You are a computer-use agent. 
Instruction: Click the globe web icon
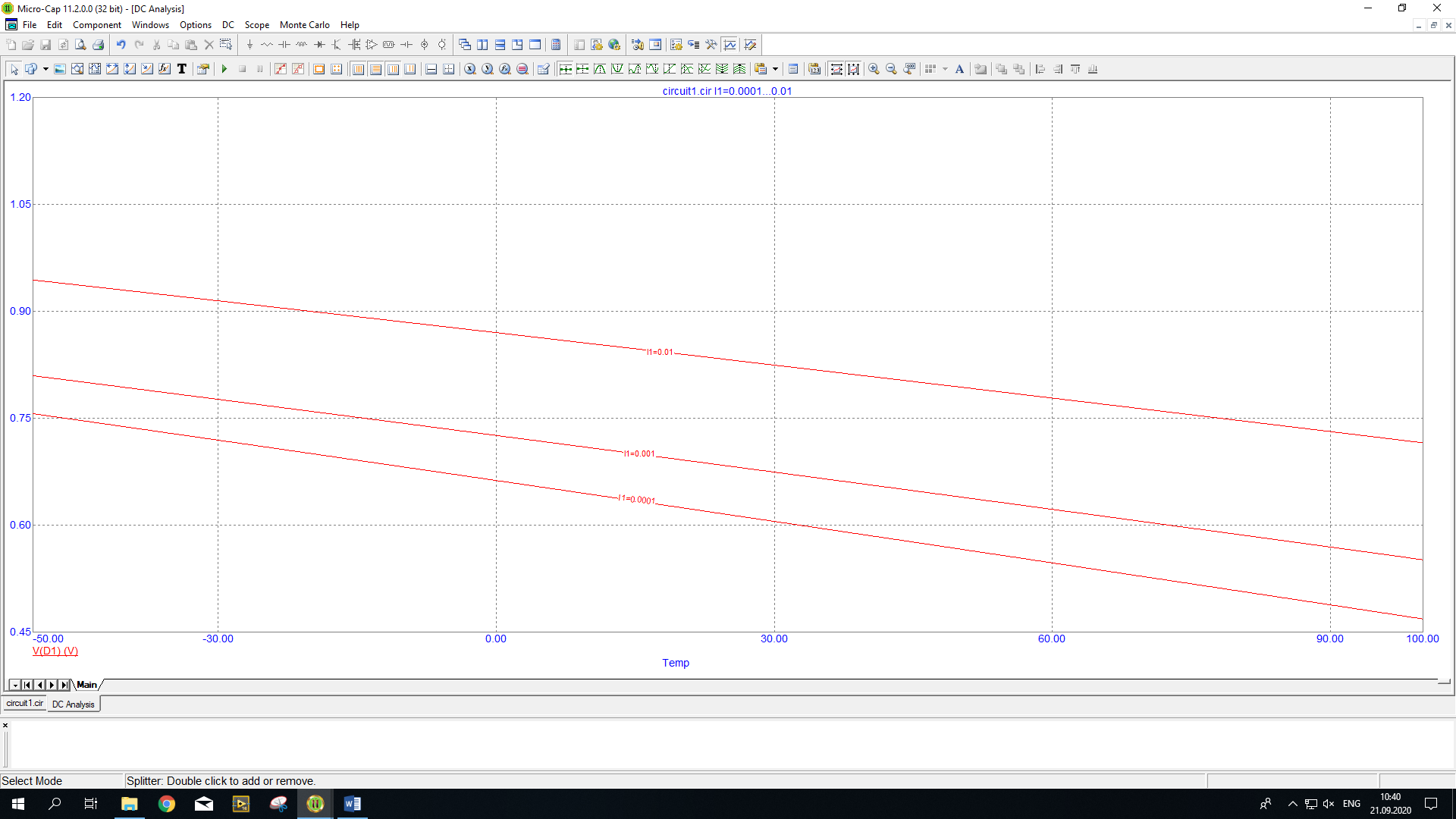point(614,45)
